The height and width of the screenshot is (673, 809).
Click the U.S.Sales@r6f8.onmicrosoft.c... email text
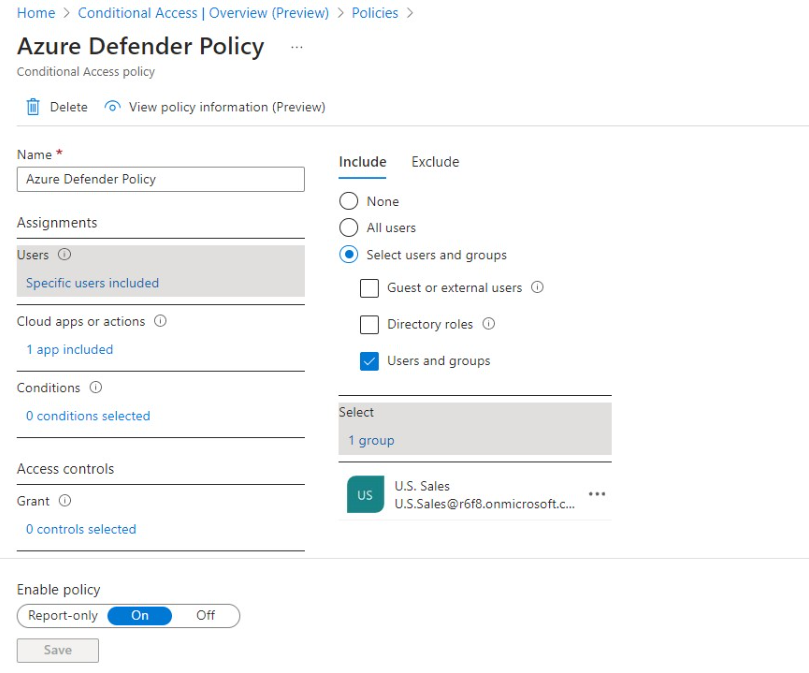484,504
